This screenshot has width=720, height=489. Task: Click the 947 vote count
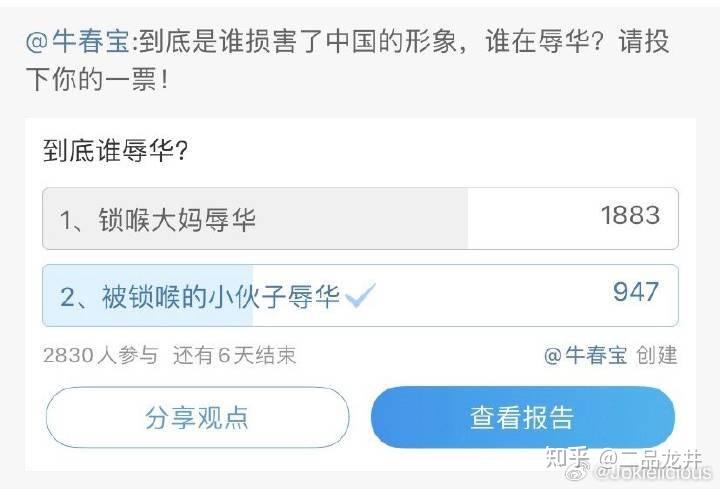636,292
